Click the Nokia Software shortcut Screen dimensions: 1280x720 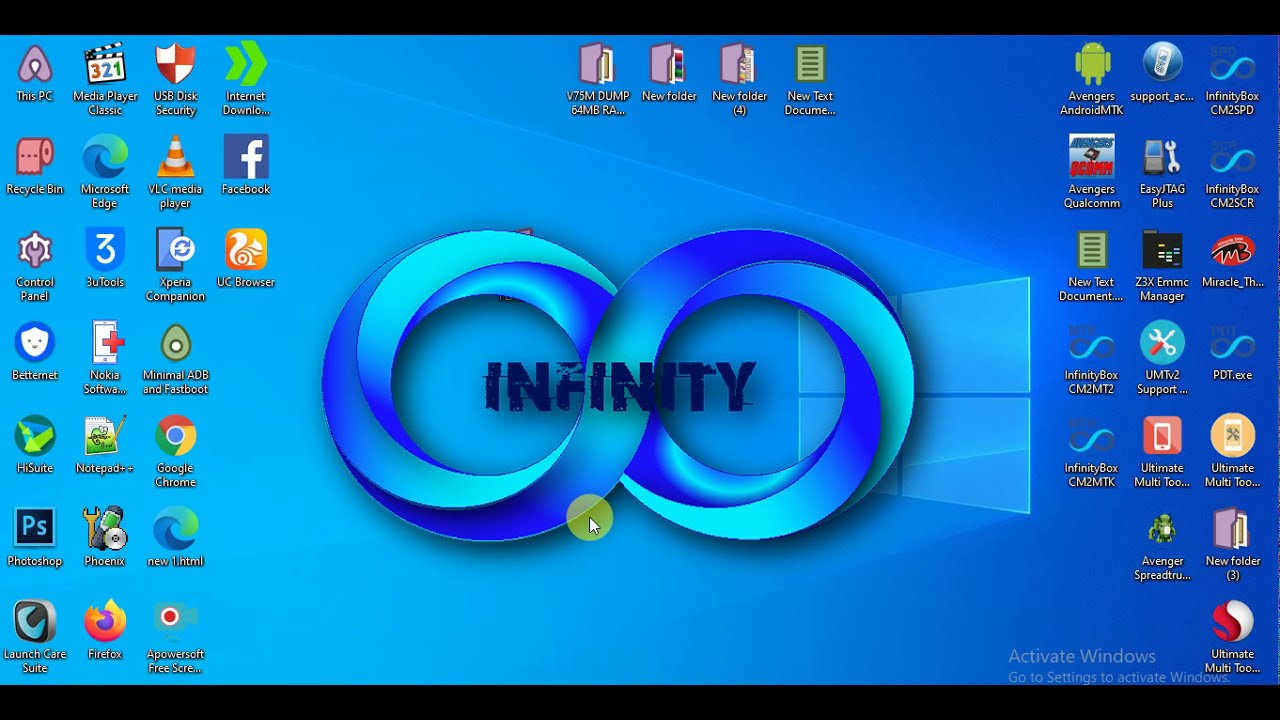coord(105,359)
